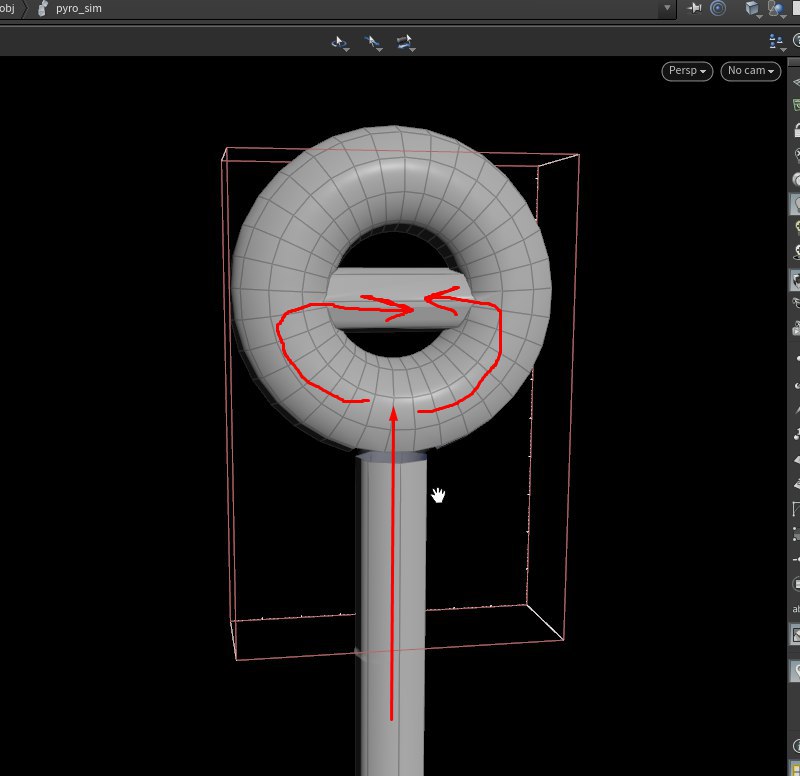Click the blue concentric rings target icon
Screen dimensions: 800x776
pyautogui.click(x=718, y=8)
